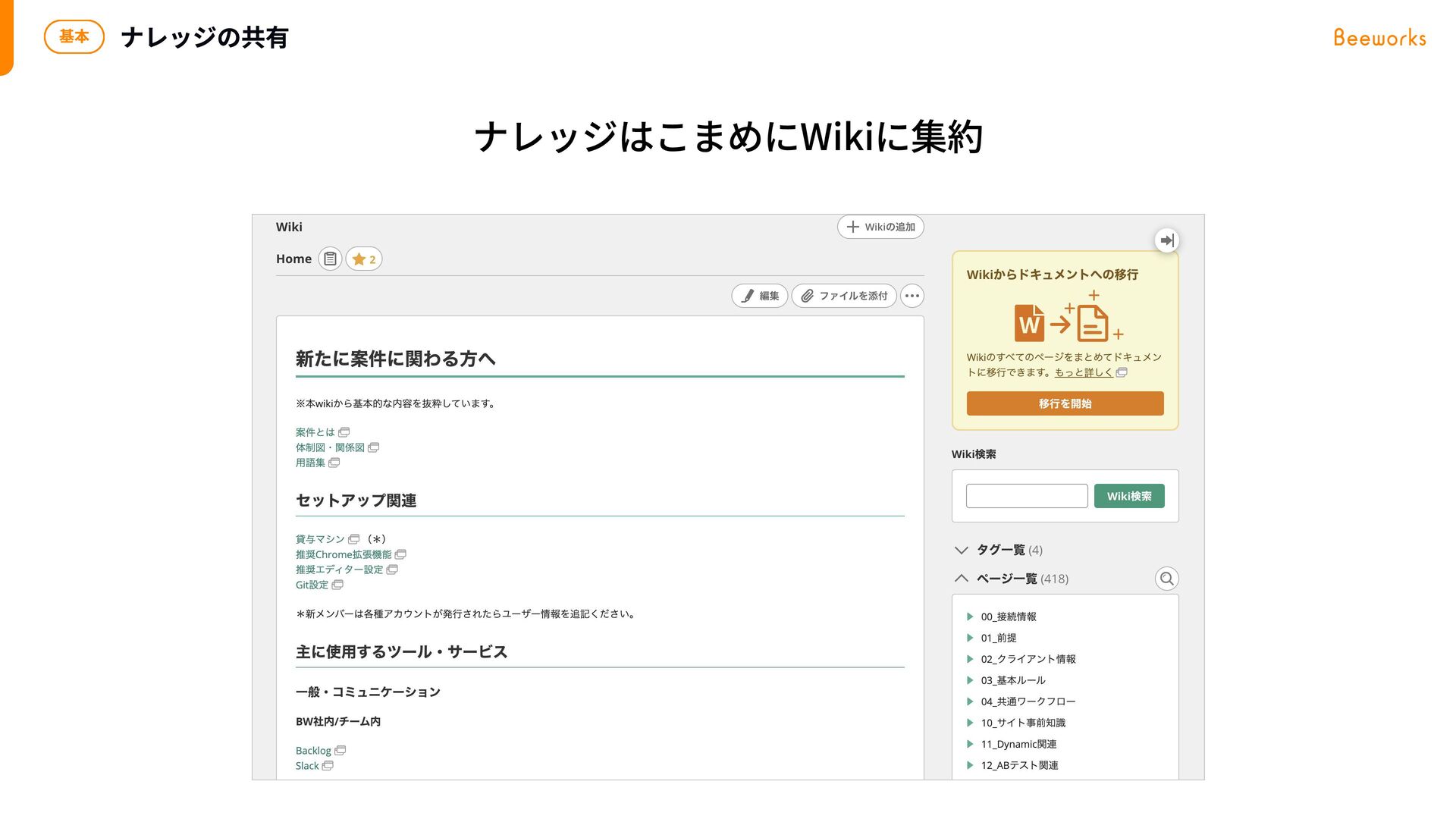Collapse sidebar with the arrow-to-bar icon
1456x819 pixels.
click(1167, 240)
